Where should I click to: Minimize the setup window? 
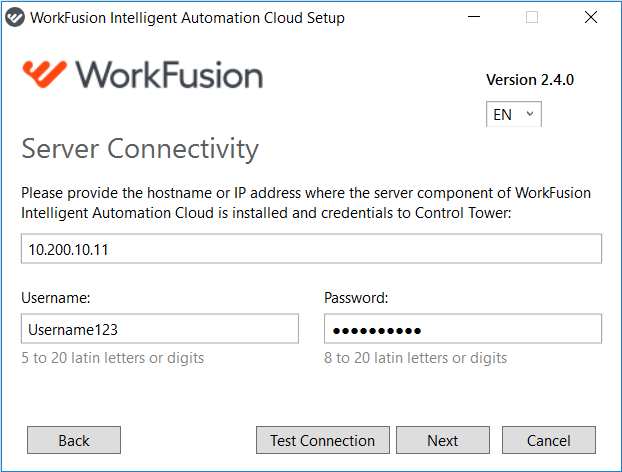click(x=474, y=17)
